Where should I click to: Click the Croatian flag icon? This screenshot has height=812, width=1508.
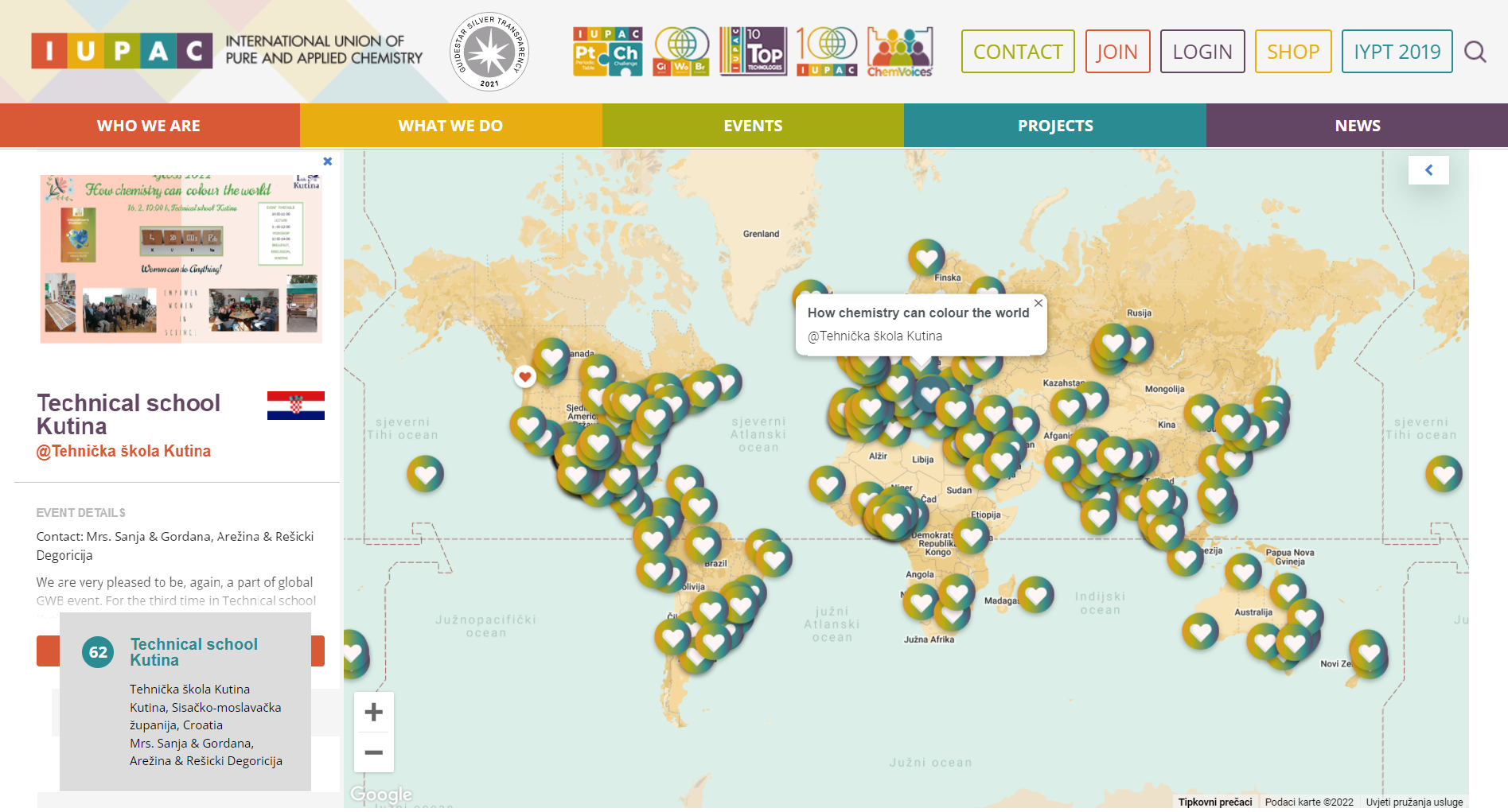tap(296, 406)
